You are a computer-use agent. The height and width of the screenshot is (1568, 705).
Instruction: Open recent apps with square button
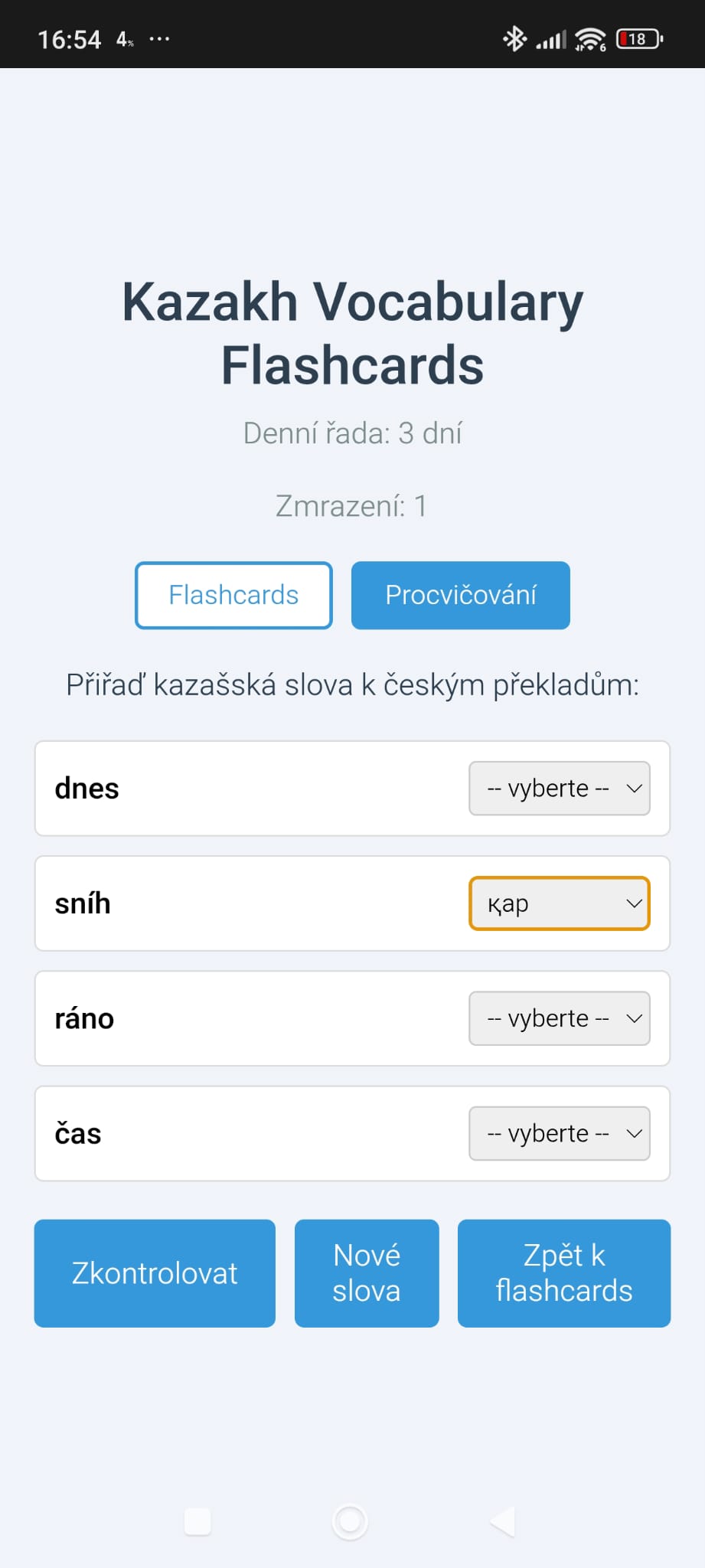point(197,1521)
